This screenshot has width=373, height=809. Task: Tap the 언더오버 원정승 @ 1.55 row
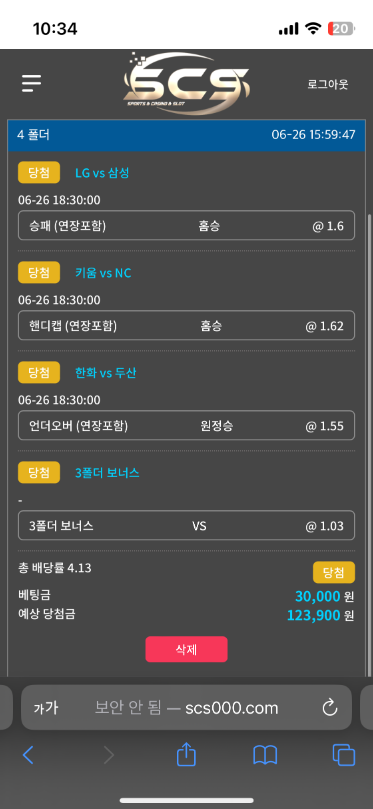pos(186,426)
